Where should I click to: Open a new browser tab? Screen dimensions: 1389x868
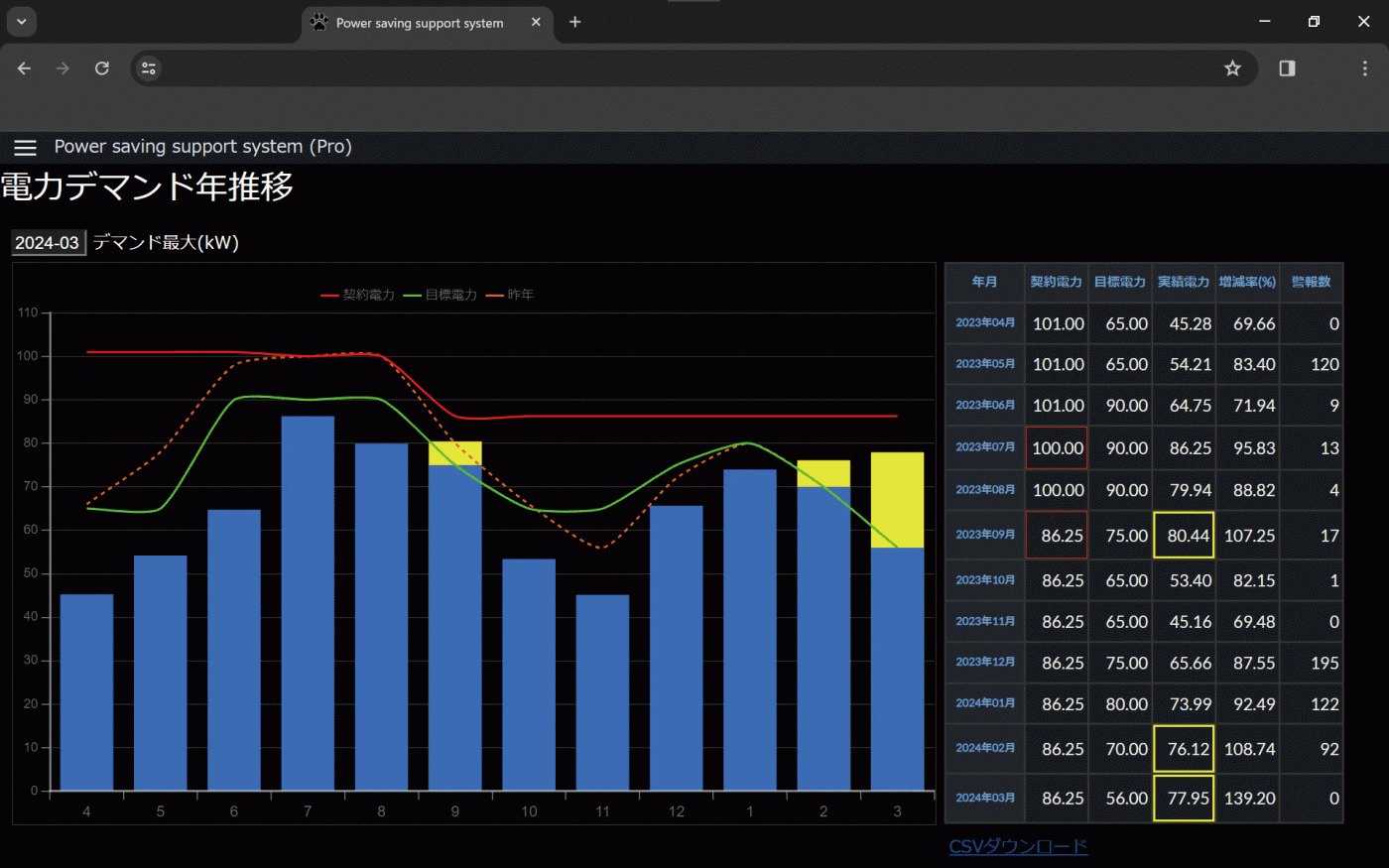pos(575,22)
